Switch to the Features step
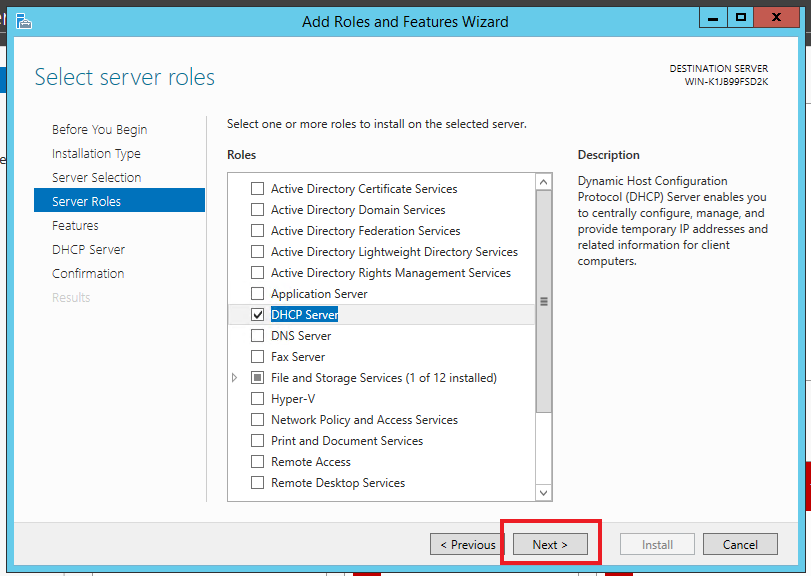The width and height of the screenshot is (811, 576). pyautogui.click(x=75, y=226)
